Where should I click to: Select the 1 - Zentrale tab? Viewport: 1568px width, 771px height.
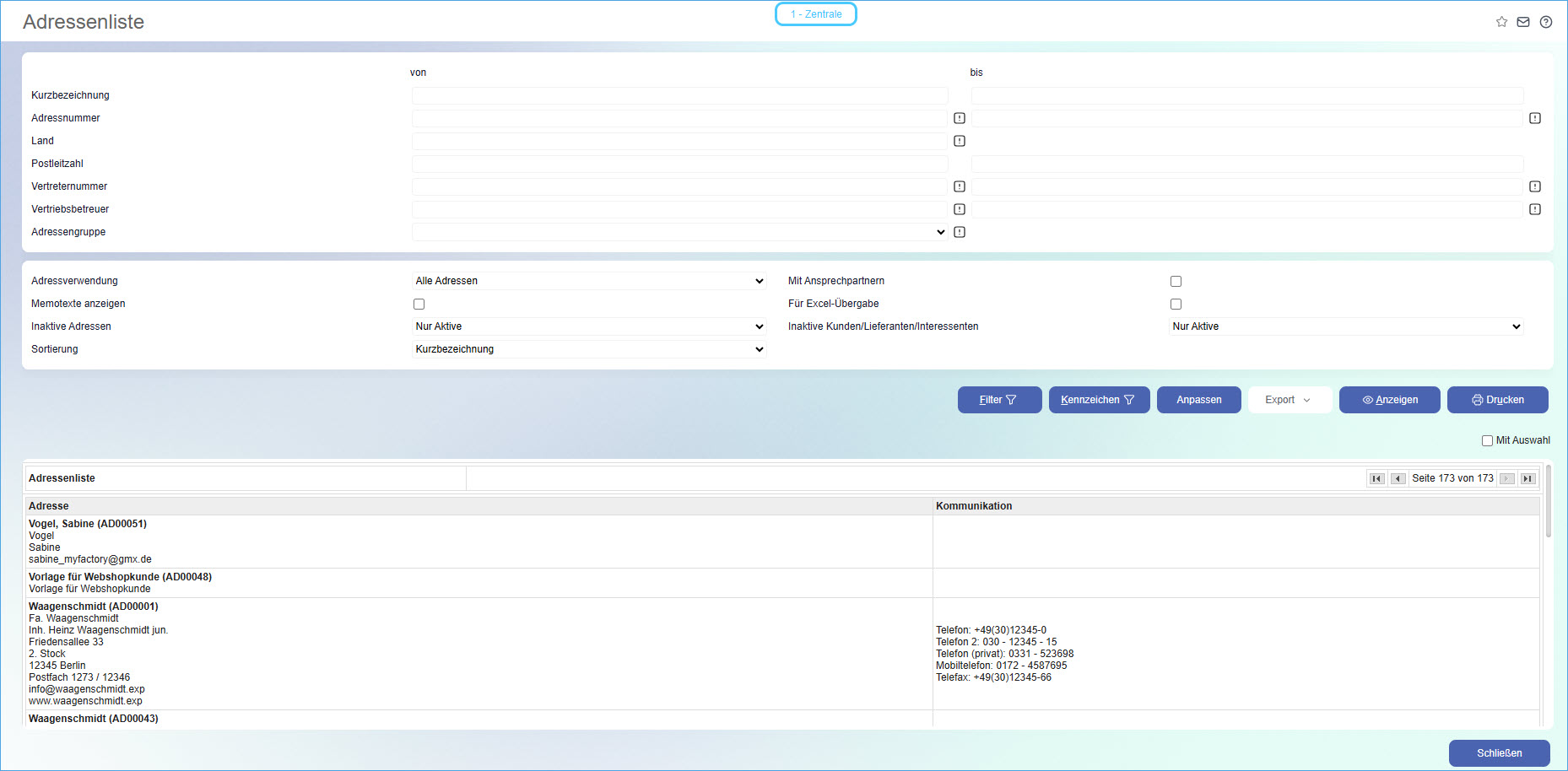(815, 14)
